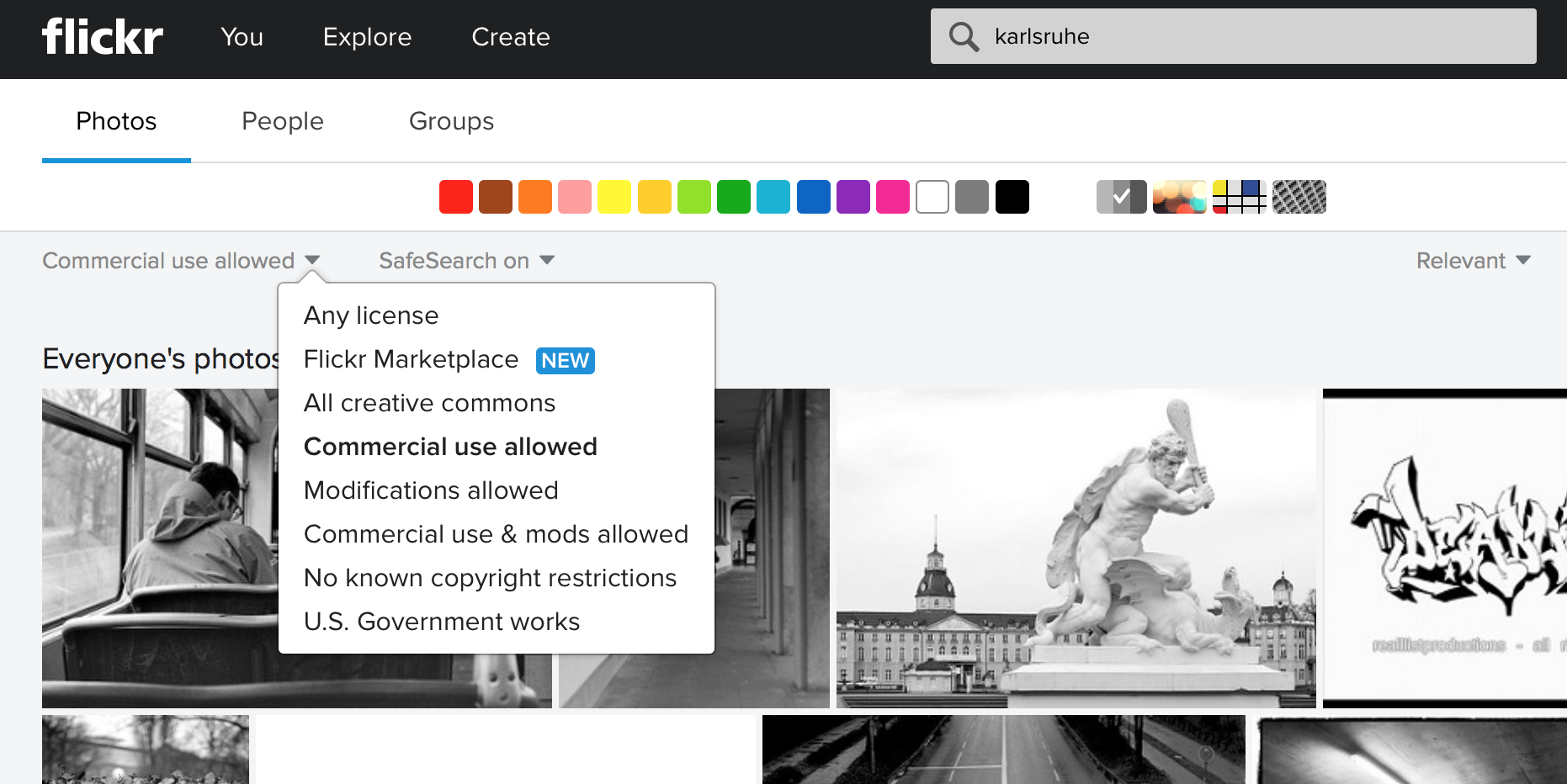This screenshot has height=784, width=1567.
Task: Choose the minimalist grid style filter
Action: (x=1239, y=197)
